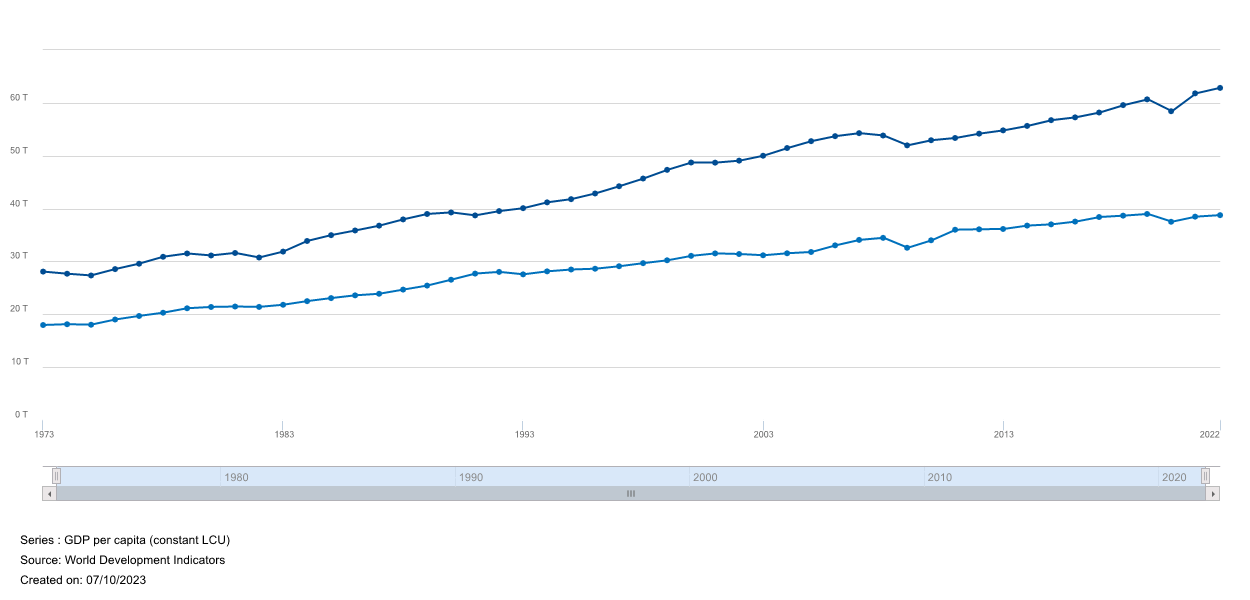Pick the 2010 marker in range navigator
The image size is (1250, 600).
[940, 477]
